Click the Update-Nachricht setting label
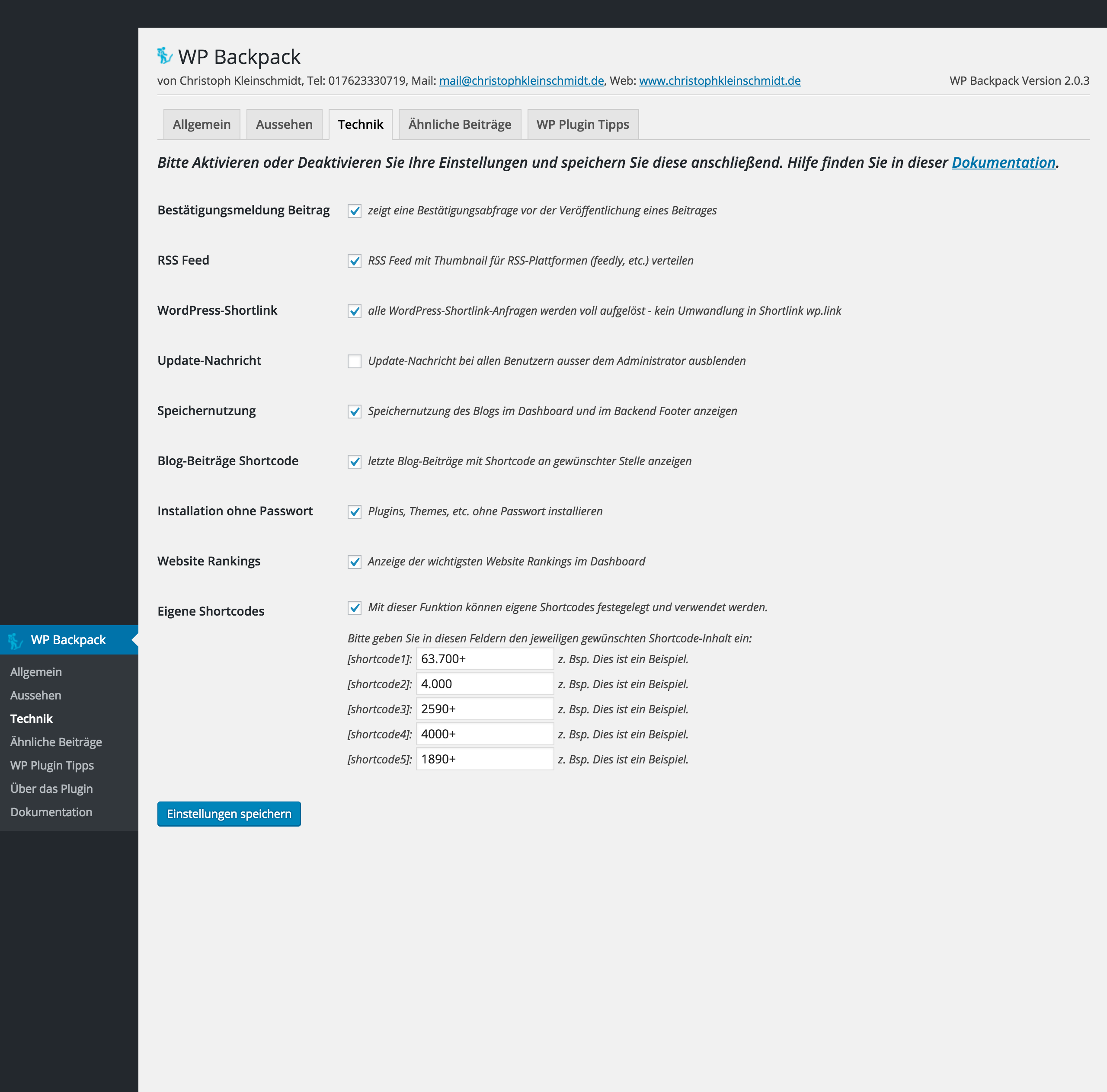The height and width of the screenshot is (1092, 1107). click(209, 361)
